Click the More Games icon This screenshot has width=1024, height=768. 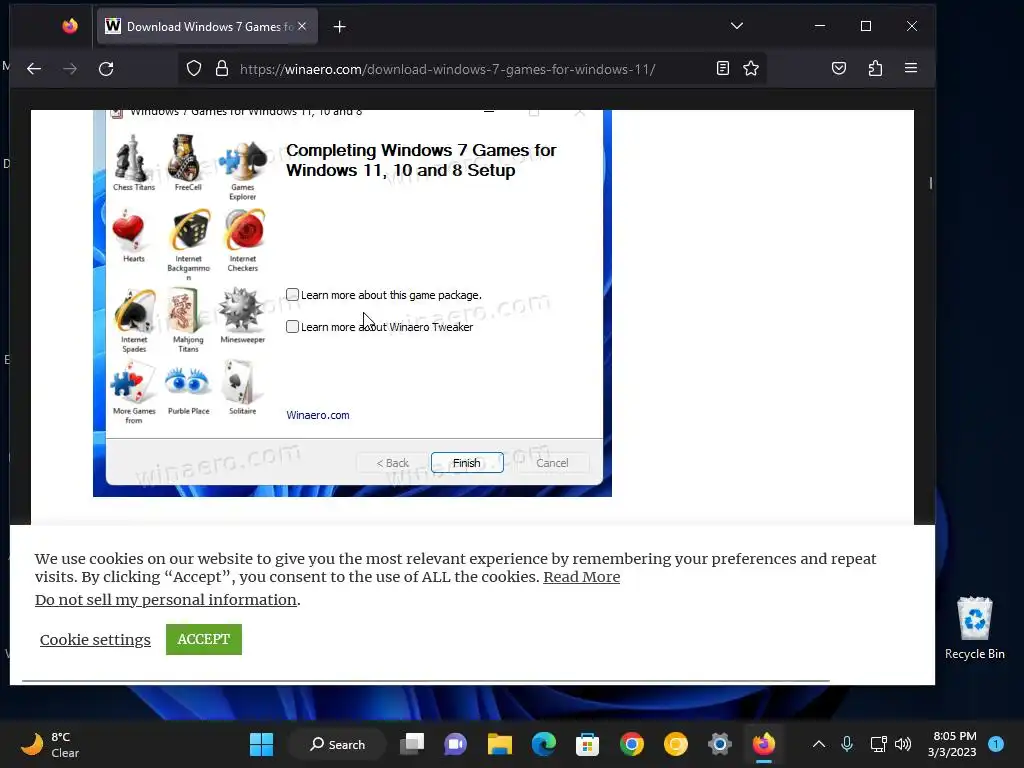click(133, 393)
